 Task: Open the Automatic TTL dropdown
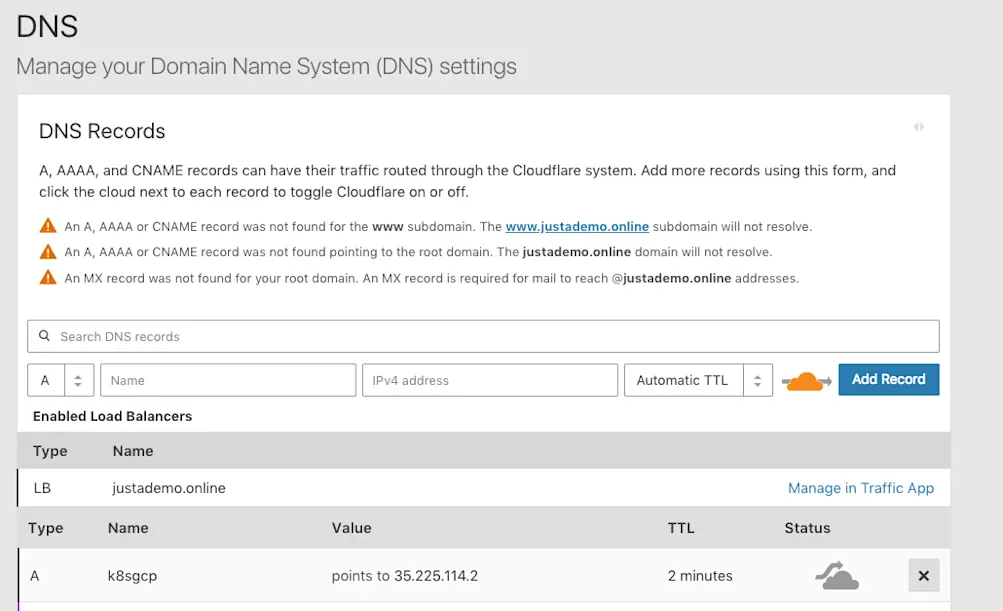698,380
